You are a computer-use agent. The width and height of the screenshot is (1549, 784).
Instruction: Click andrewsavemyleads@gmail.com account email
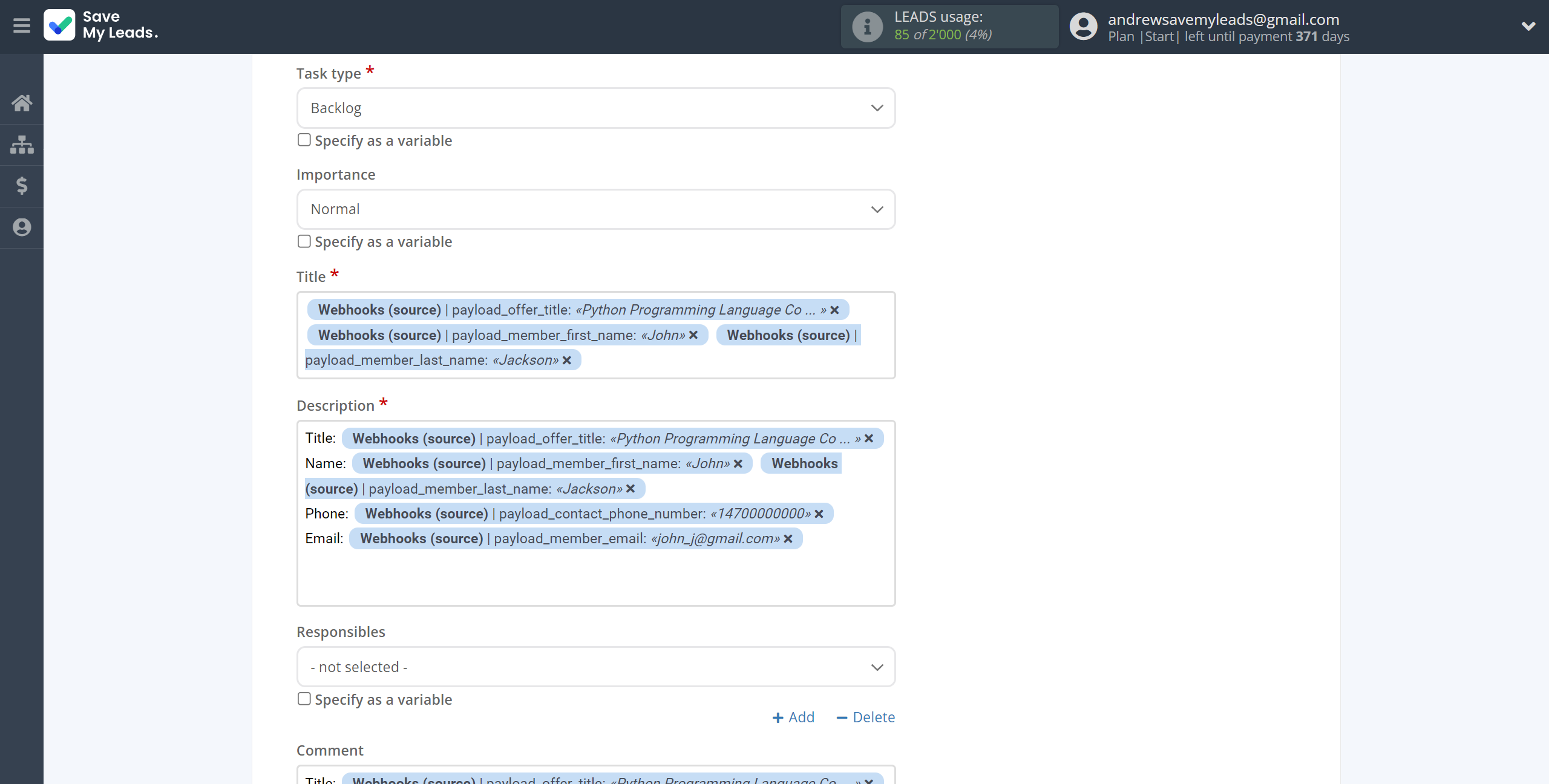click(1223, 19)
